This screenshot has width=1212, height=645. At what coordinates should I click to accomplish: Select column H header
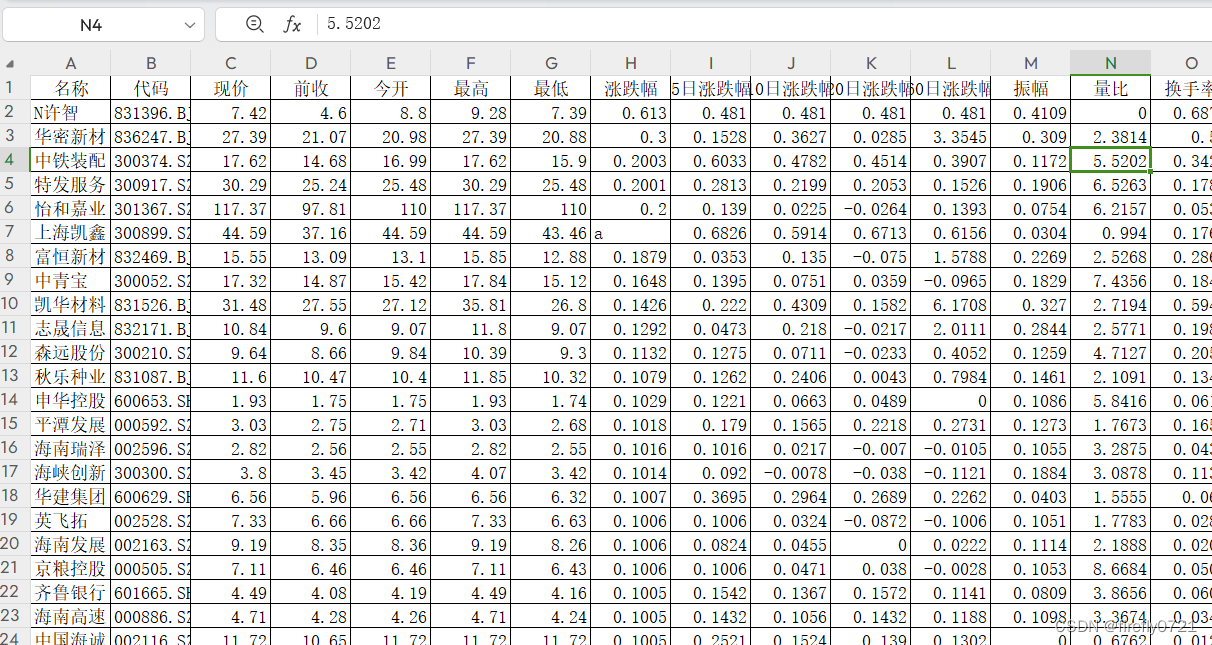click(x=631, y=62)
